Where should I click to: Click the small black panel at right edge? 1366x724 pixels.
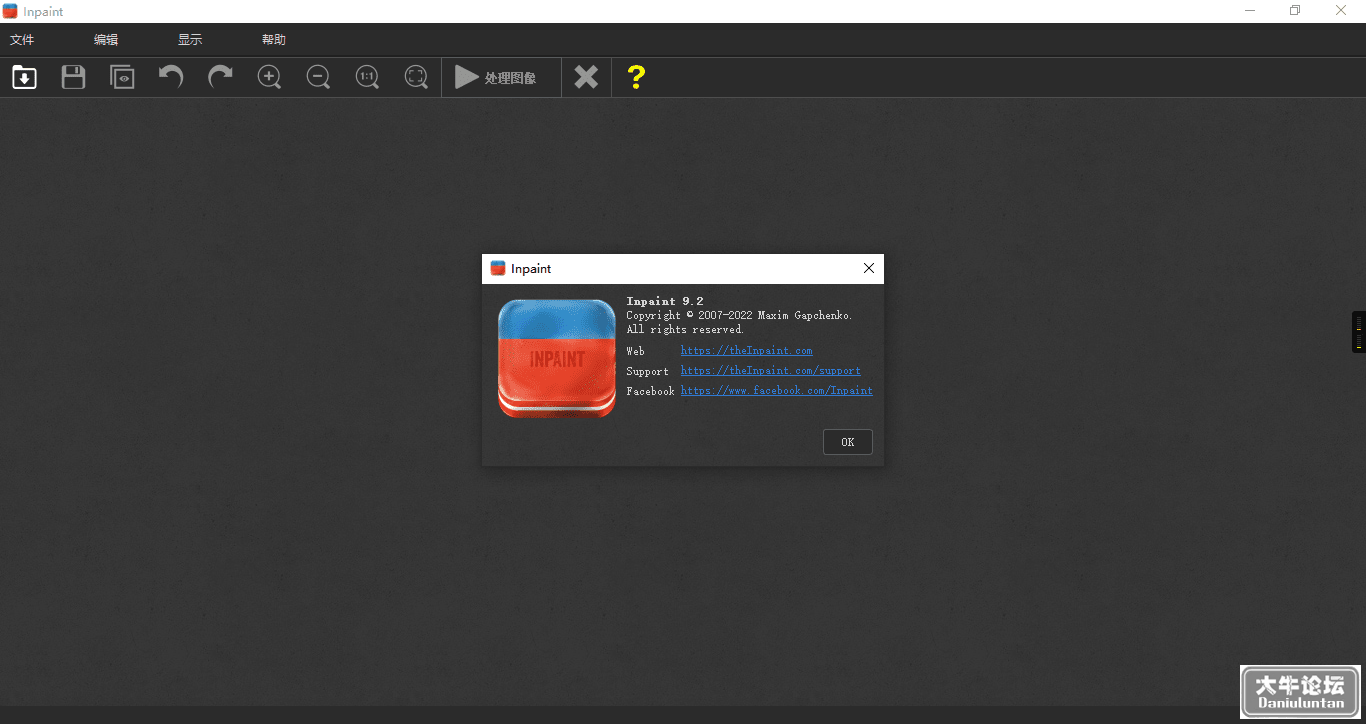(1359, 332)
